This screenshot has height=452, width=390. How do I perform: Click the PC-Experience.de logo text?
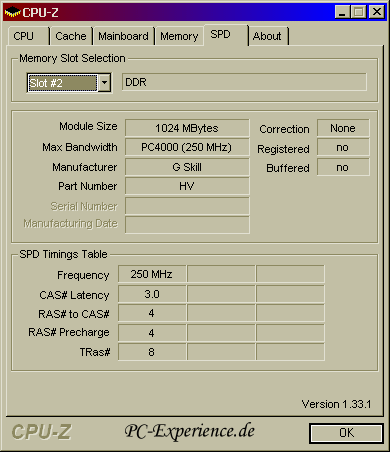click(190, 431)
